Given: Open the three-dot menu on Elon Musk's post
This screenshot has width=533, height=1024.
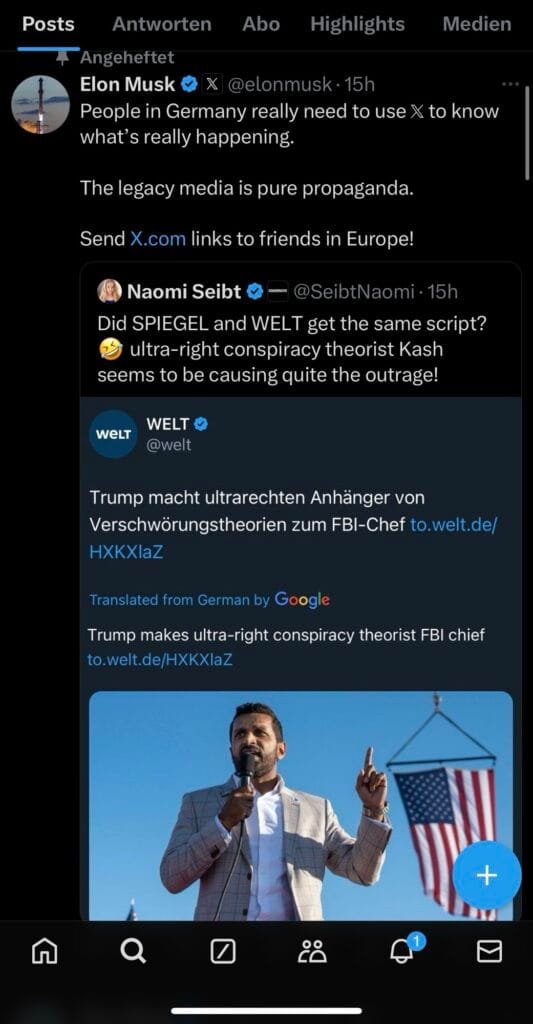Looking at the screenshot, I should click(x=511, y=84).
